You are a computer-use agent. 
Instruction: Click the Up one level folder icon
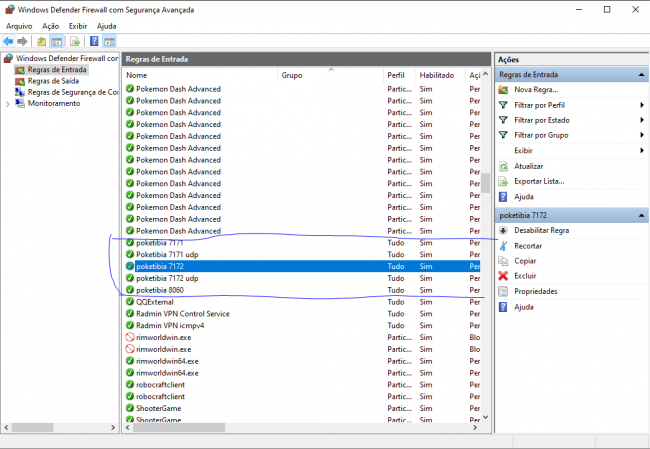(41, 41)
